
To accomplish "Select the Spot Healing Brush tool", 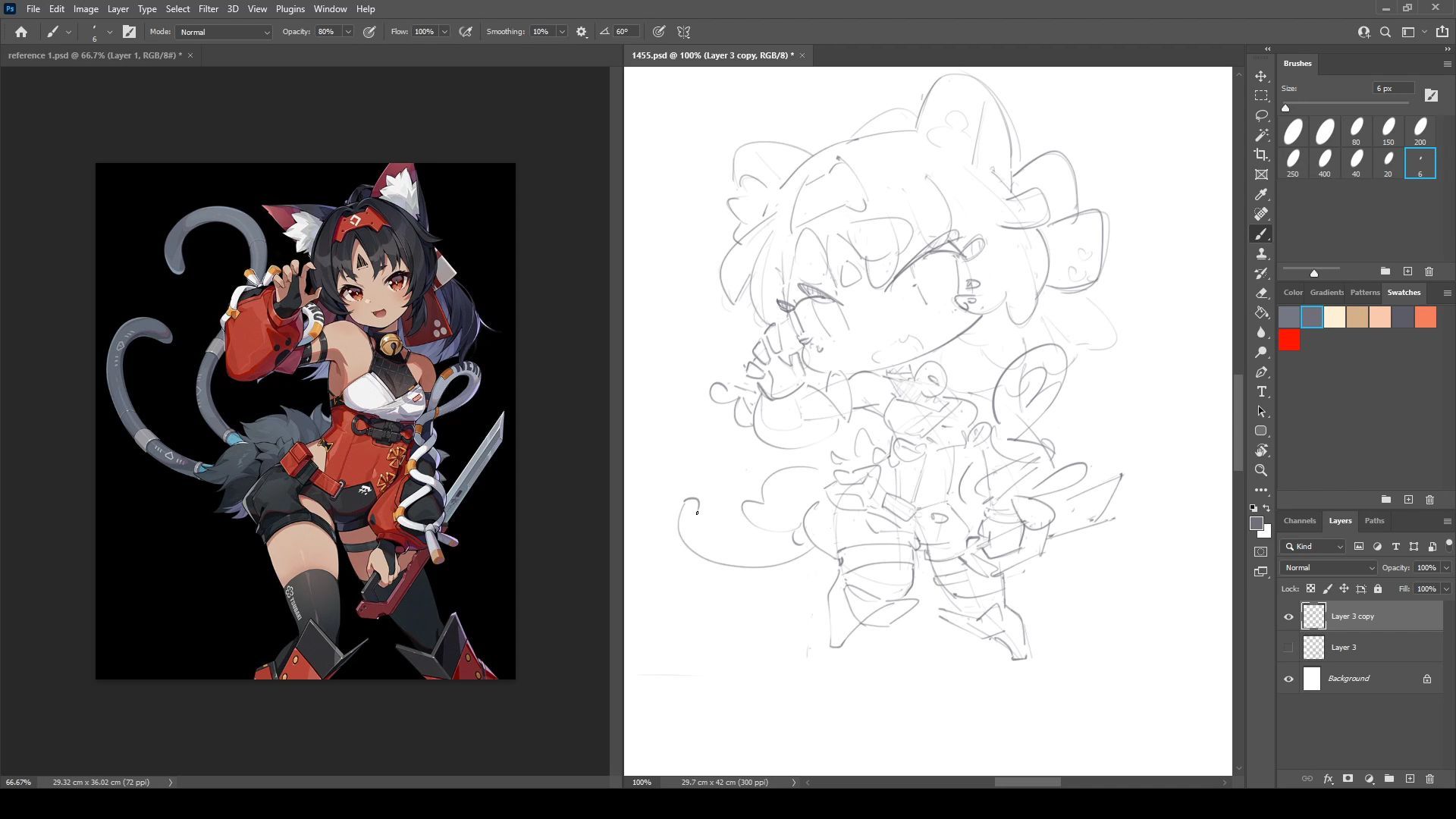I will [1261, 214].
